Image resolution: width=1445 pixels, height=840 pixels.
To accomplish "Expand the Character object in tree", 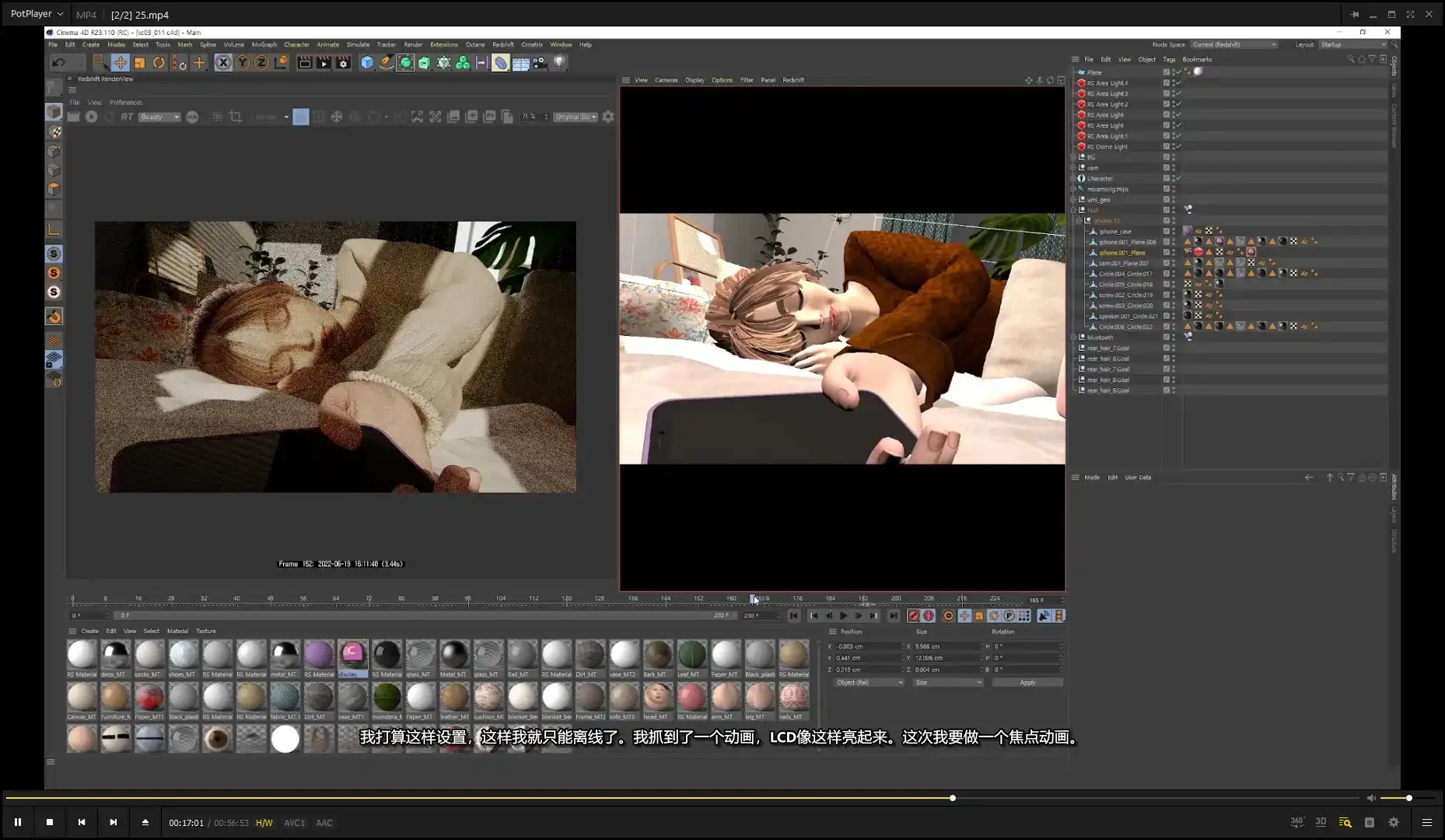I will (1073, 179).
